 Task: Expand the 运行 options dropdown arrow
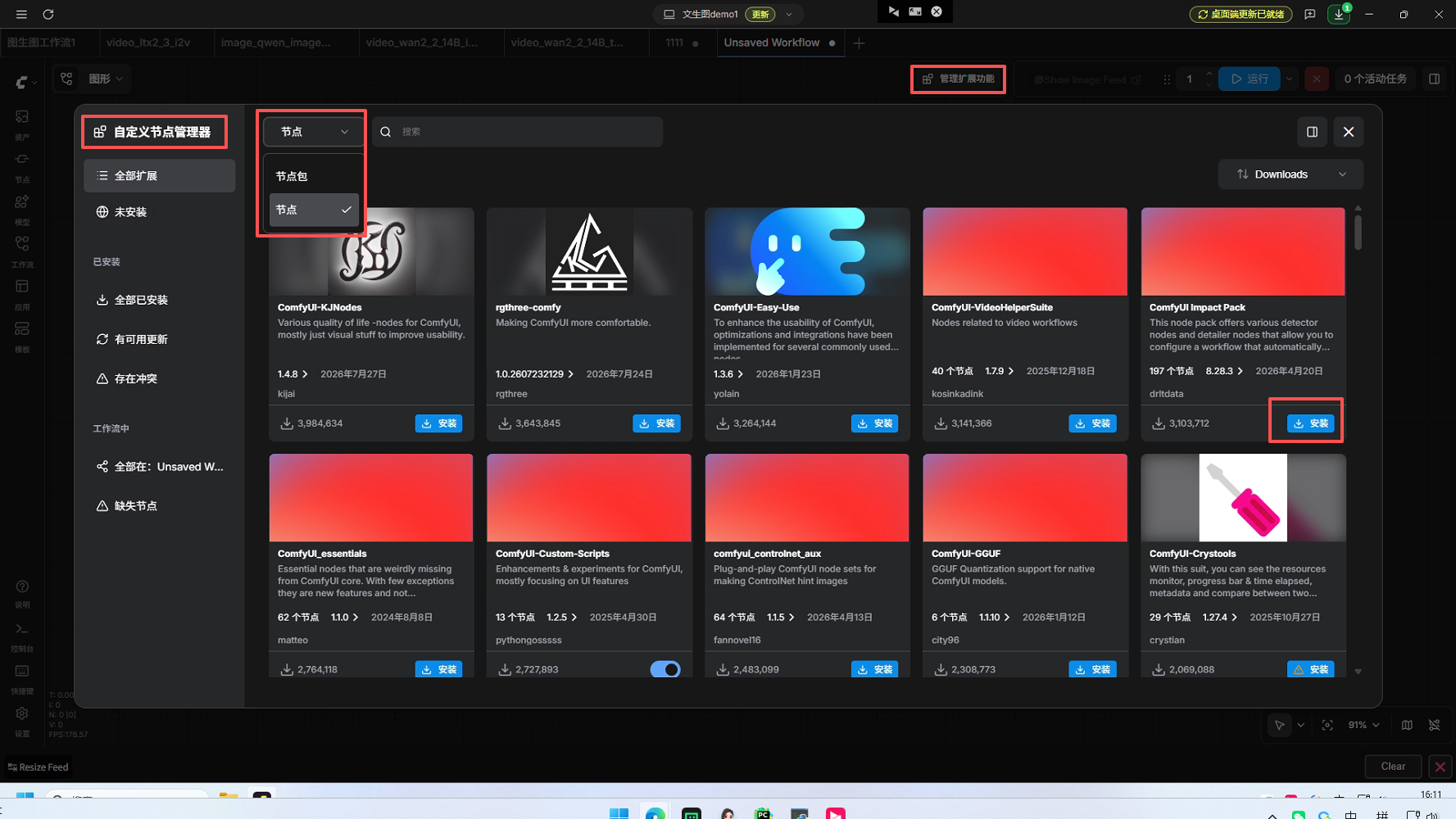[x=1290, y=79]
